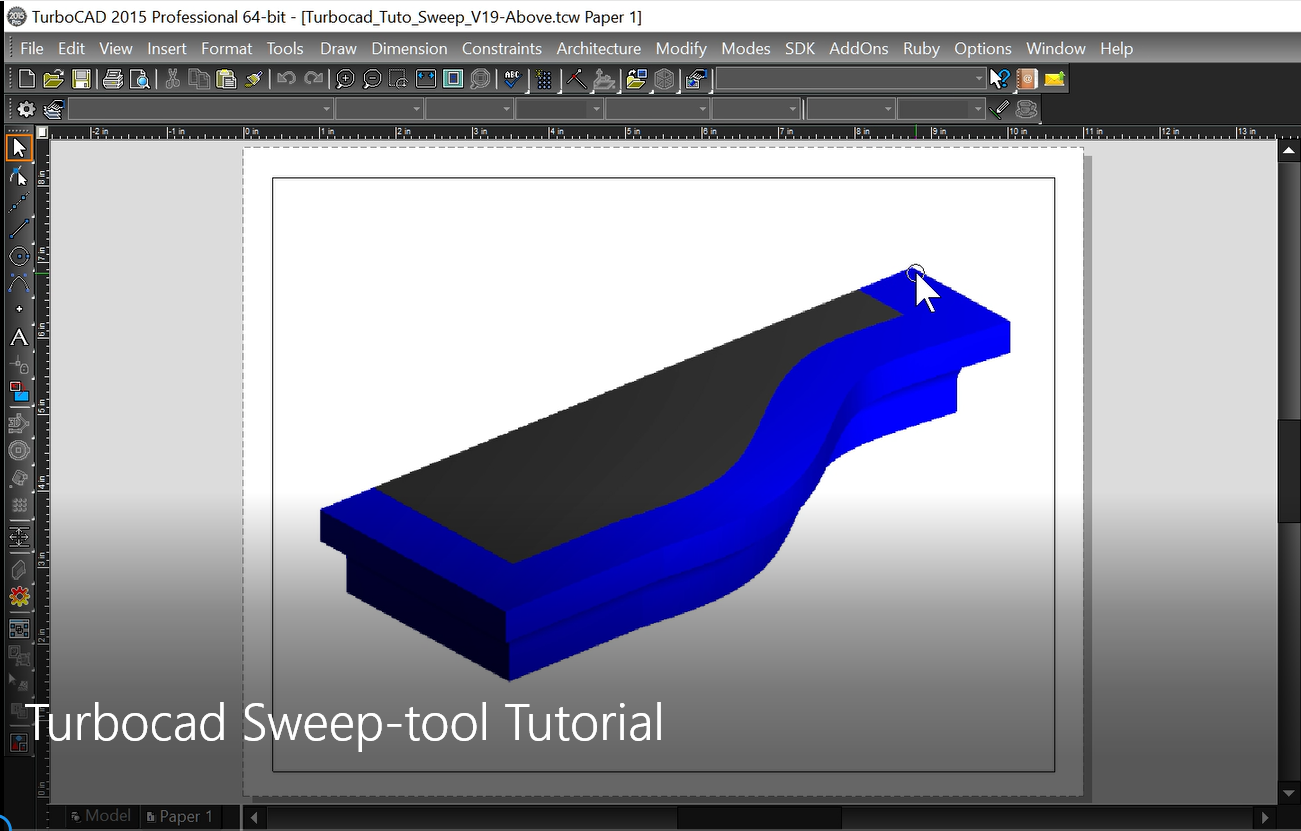The height and width of the screenshot is (831, 1301).
Task: Click the horizontal scrollbar arrow at bottom
Action: point(253,817)
